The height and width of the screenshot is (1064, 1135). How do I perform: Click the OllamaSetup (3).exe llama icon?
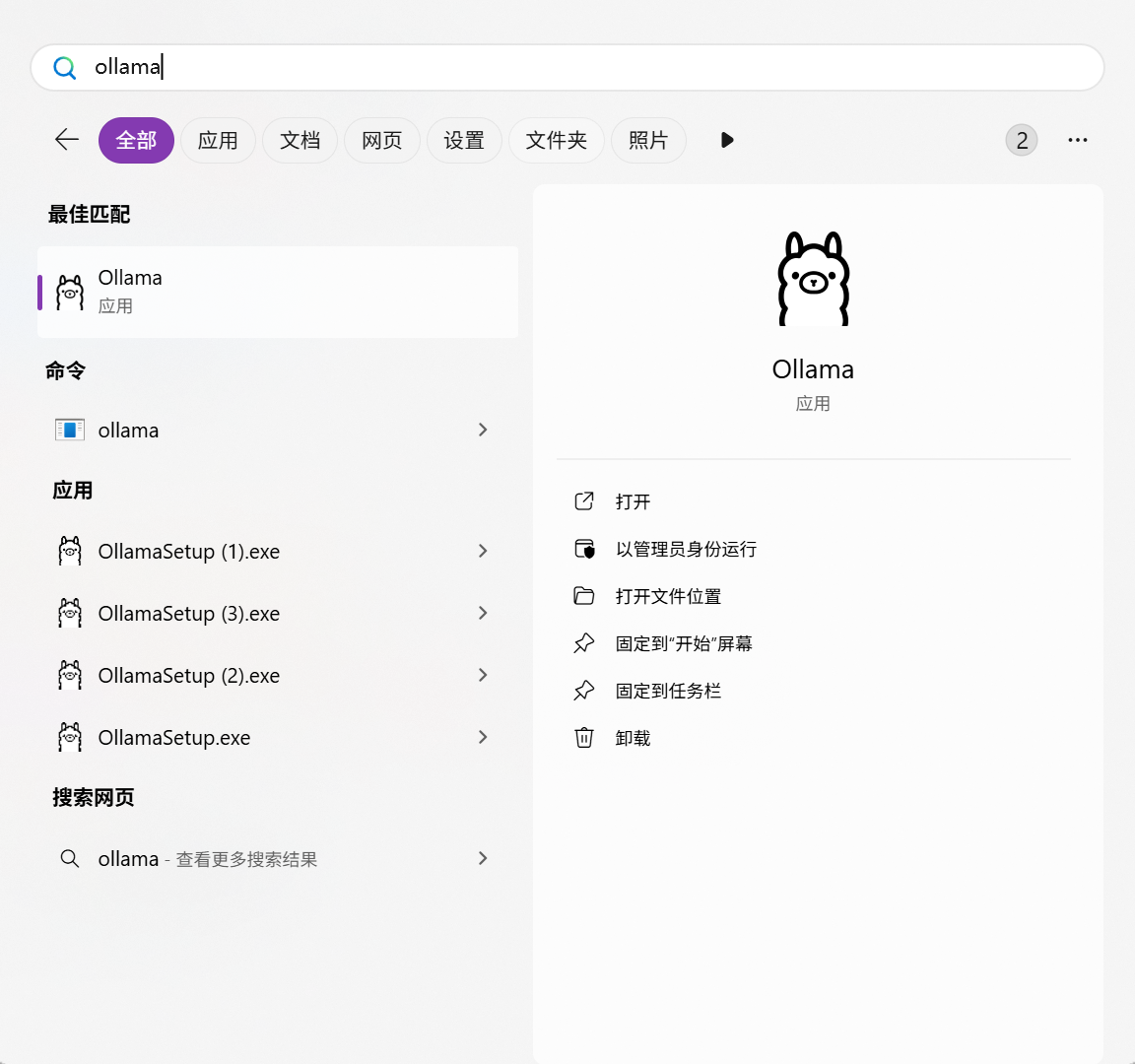point(69,613)
